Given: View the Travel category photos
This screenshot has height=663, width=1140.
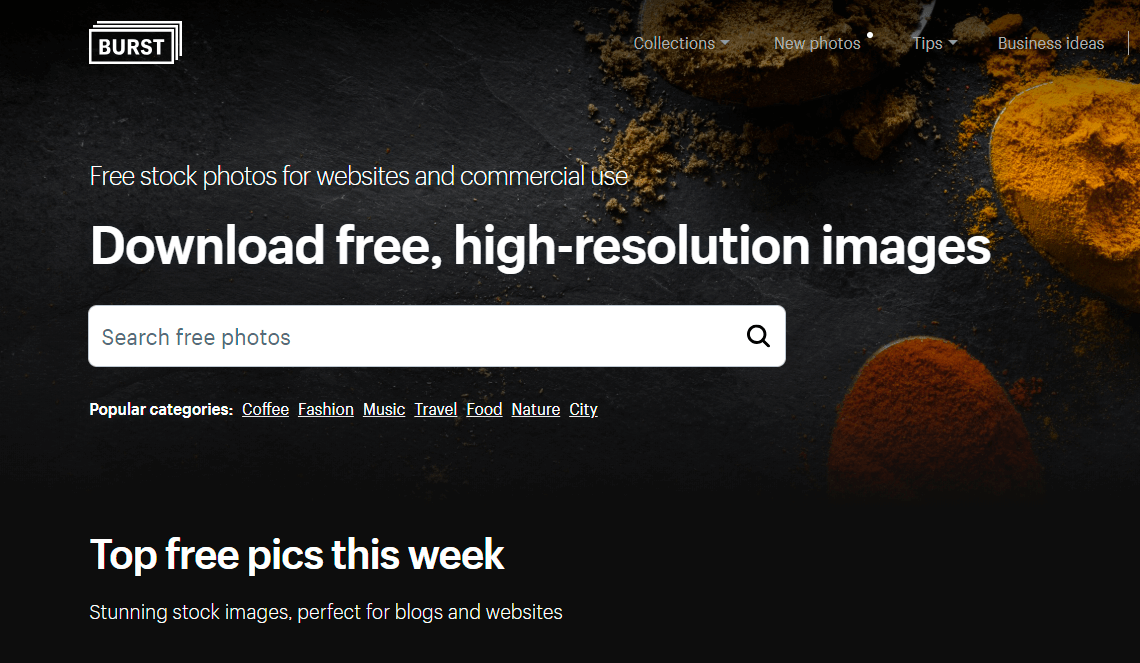Looking at the screenshot, I should coord(435,409).
